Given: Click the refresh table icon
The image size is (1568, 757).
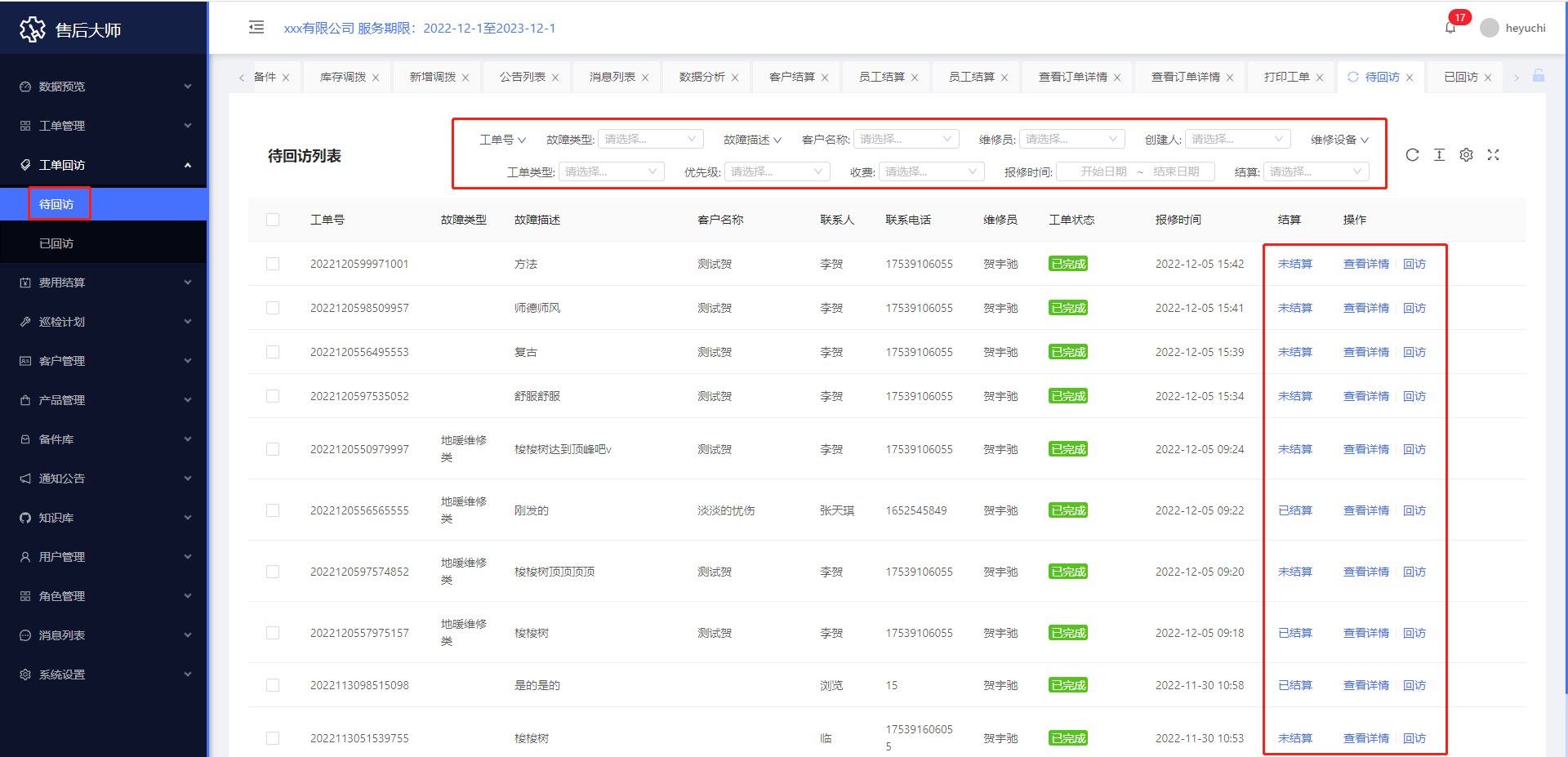Looking at the screenshot, I should (1412, 155).
